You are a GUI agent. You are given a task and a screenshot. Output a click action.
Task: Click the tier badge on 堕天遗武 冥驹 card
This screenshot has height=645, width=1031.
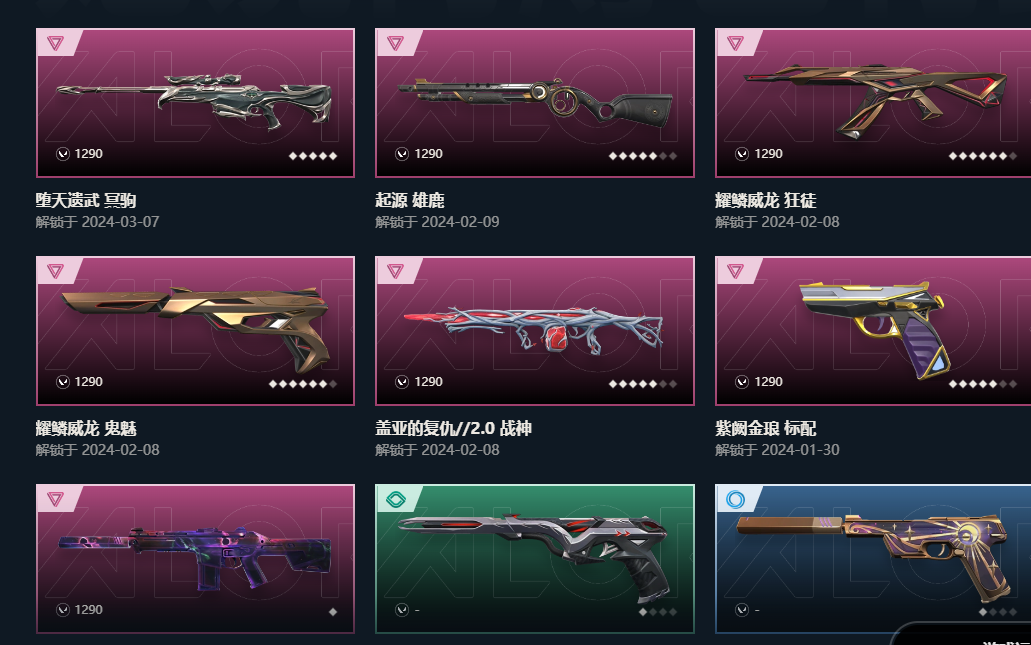[56, 43]
